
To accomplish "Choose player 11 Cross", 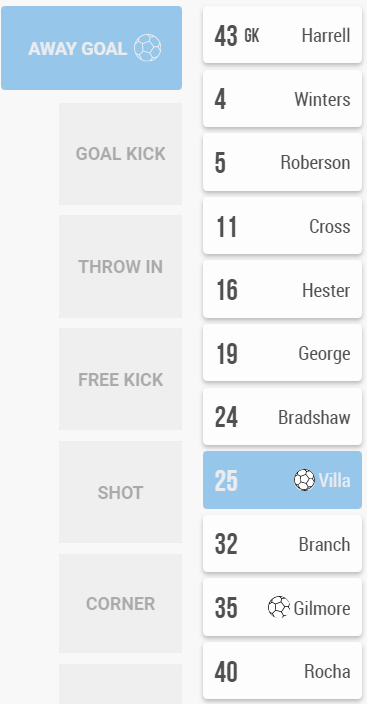I will 283,226.
